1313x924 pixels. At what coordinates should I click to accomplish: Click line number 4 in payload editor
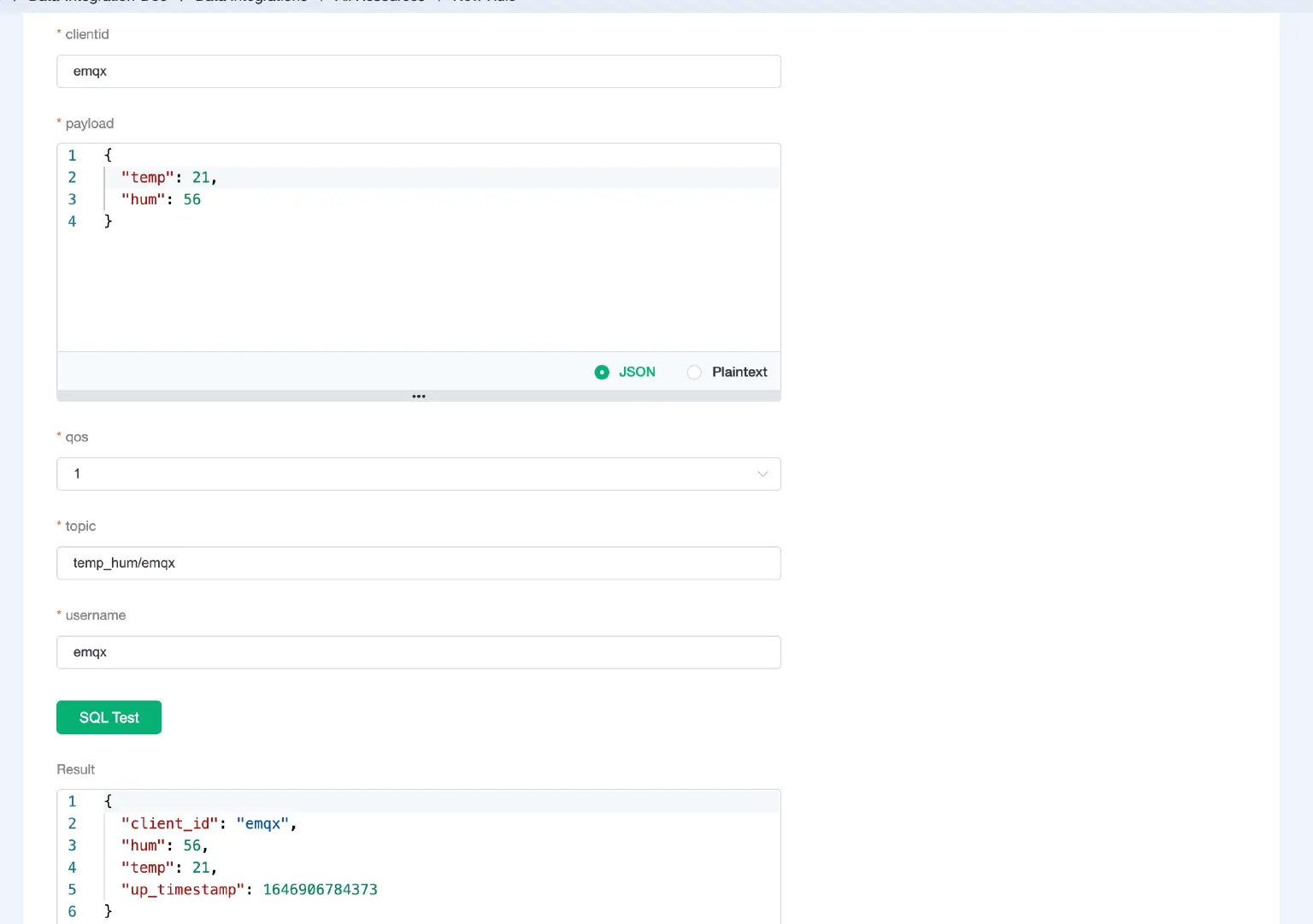click(72, 221)
